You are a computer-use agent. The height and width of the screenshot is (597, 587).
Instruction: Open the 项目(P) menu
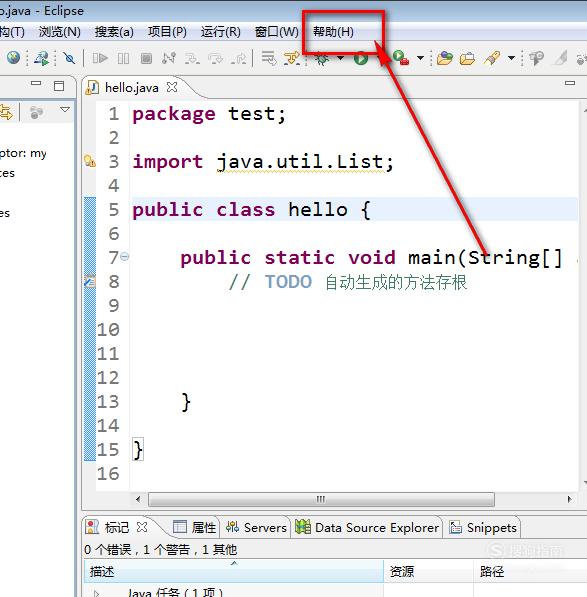tap(167, 32)
